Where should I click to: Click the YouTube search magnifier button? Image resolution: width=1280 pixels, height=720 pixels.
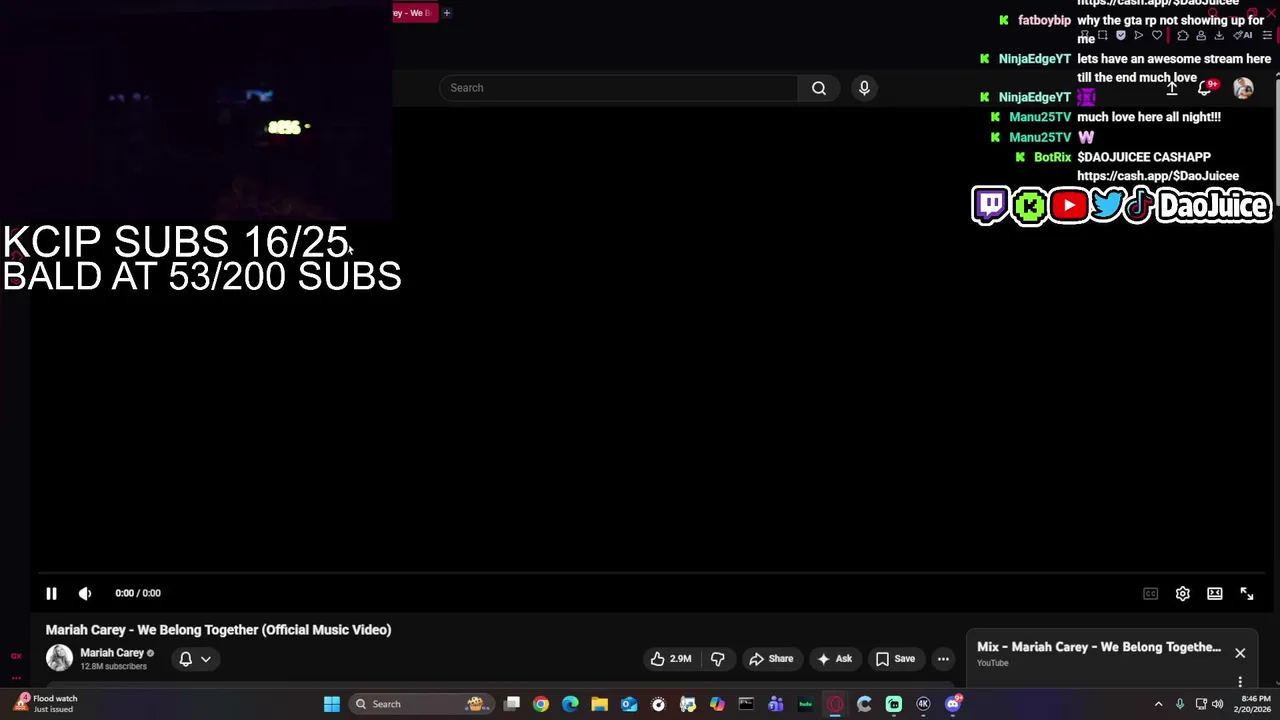[819, 88]
